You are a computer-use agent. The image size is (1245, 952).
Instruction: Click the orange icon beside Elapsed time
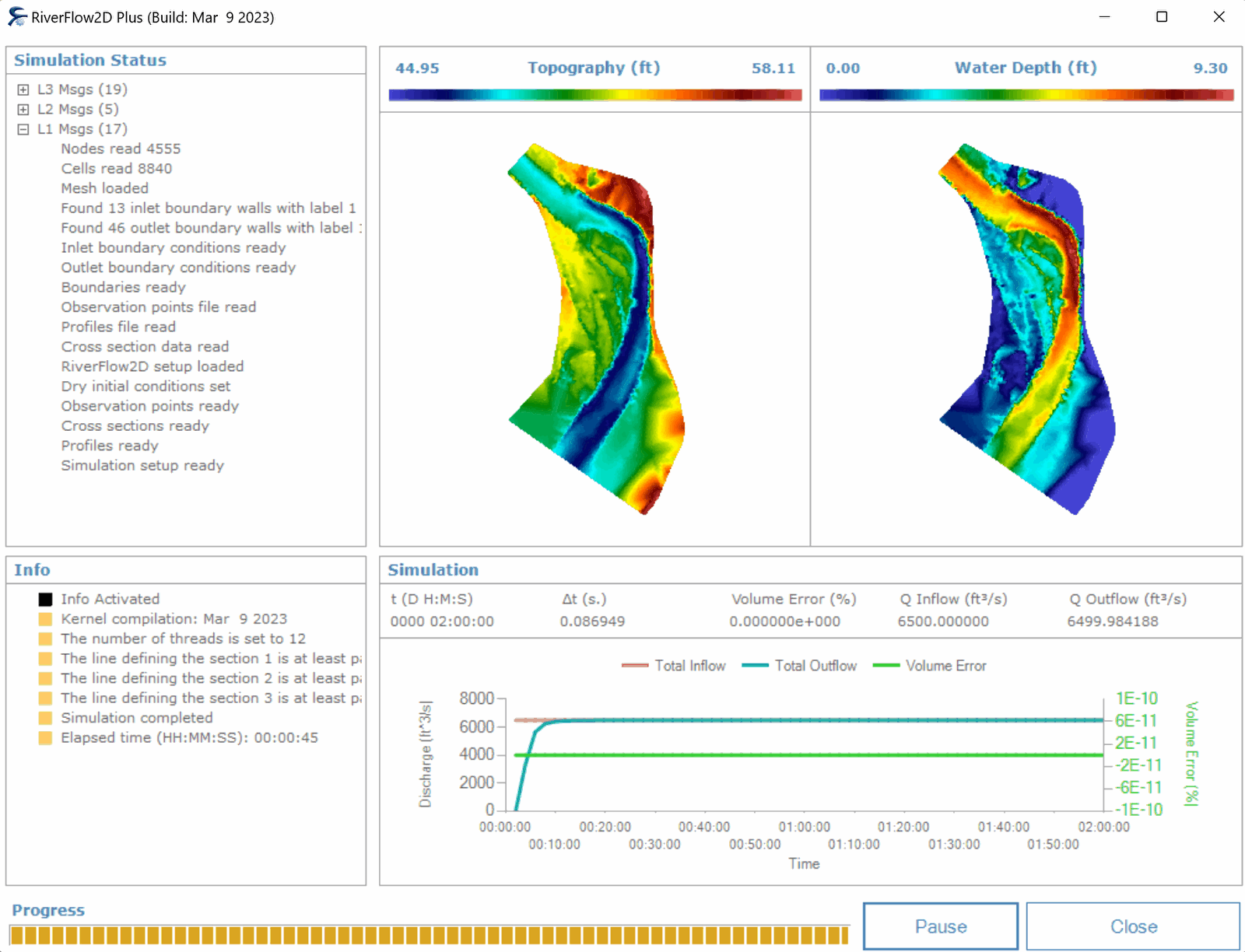tap(45, 738)
